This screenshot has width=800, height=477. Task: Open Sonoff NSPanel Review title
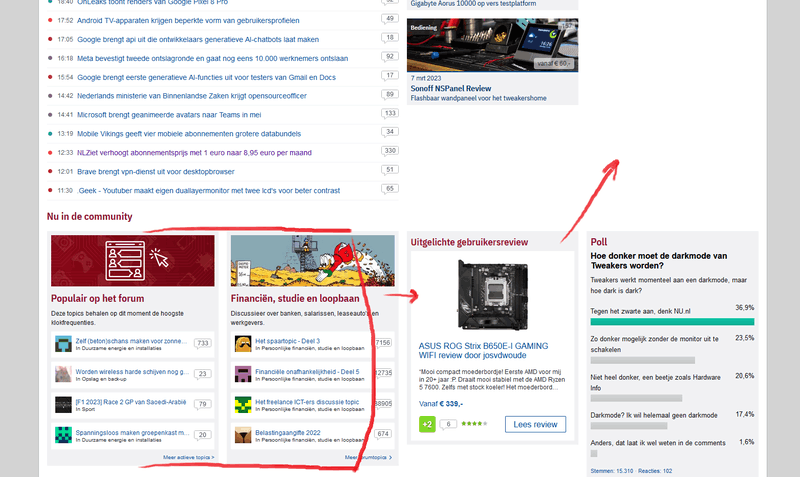(x=451, y=88)
